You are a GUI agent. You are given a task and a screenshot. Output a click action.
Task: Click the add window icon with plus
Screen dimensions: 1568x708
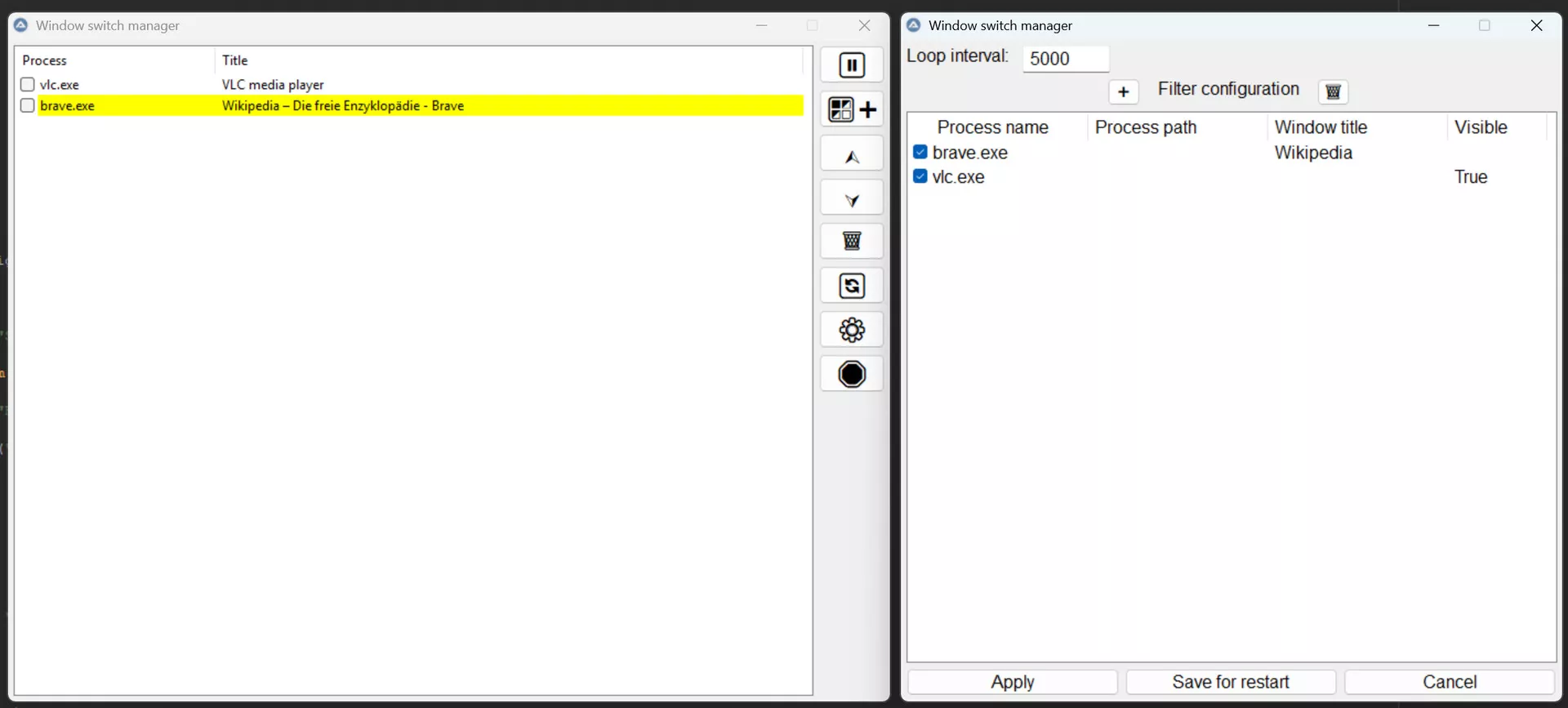click(852, 109)
